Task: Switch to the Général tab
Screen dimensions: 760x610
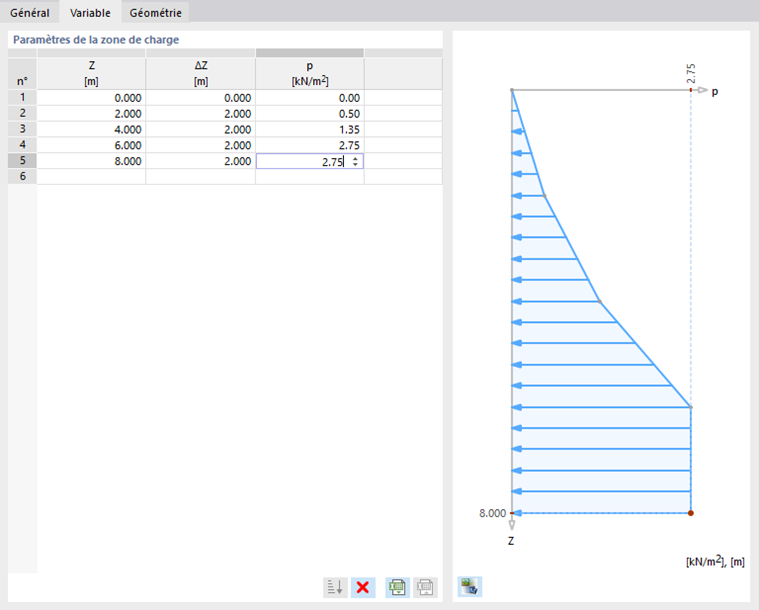Action: click(30, 13)
